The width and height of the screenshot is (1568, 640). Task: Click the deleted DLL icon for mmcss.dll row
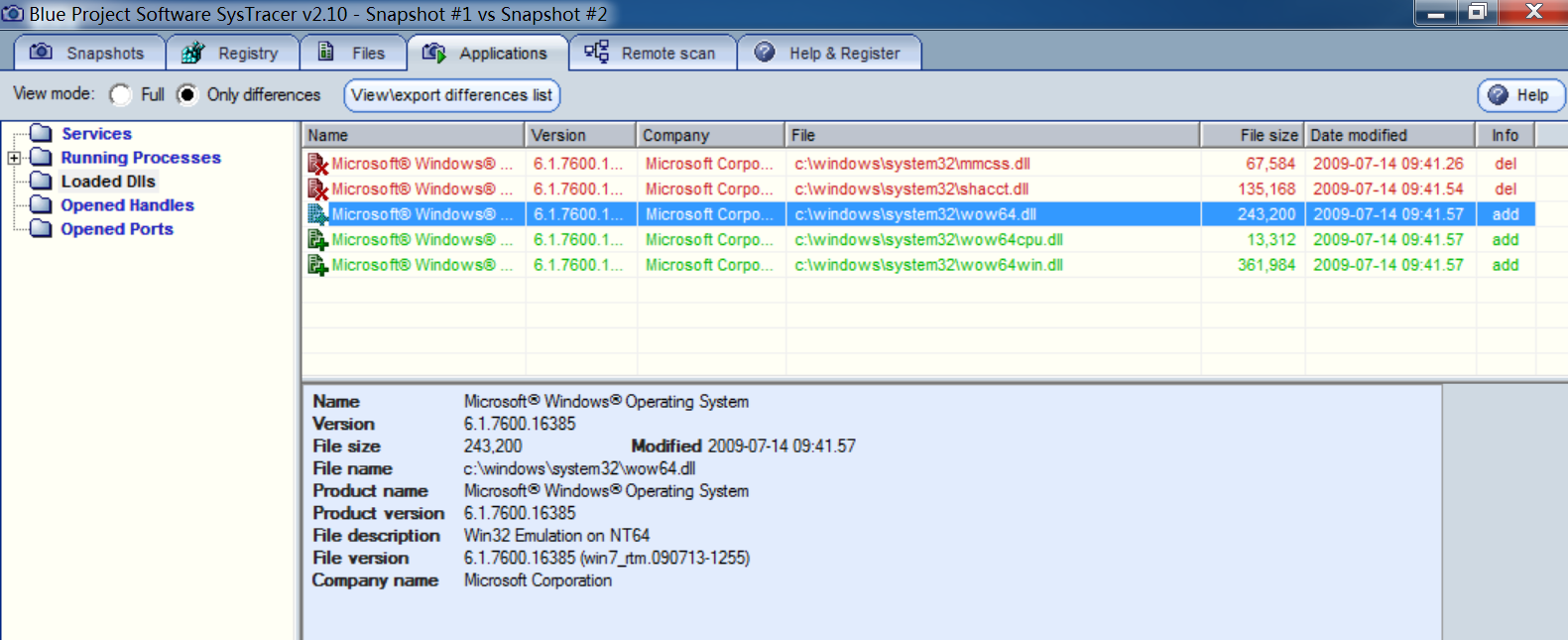(x=317, y=164)
